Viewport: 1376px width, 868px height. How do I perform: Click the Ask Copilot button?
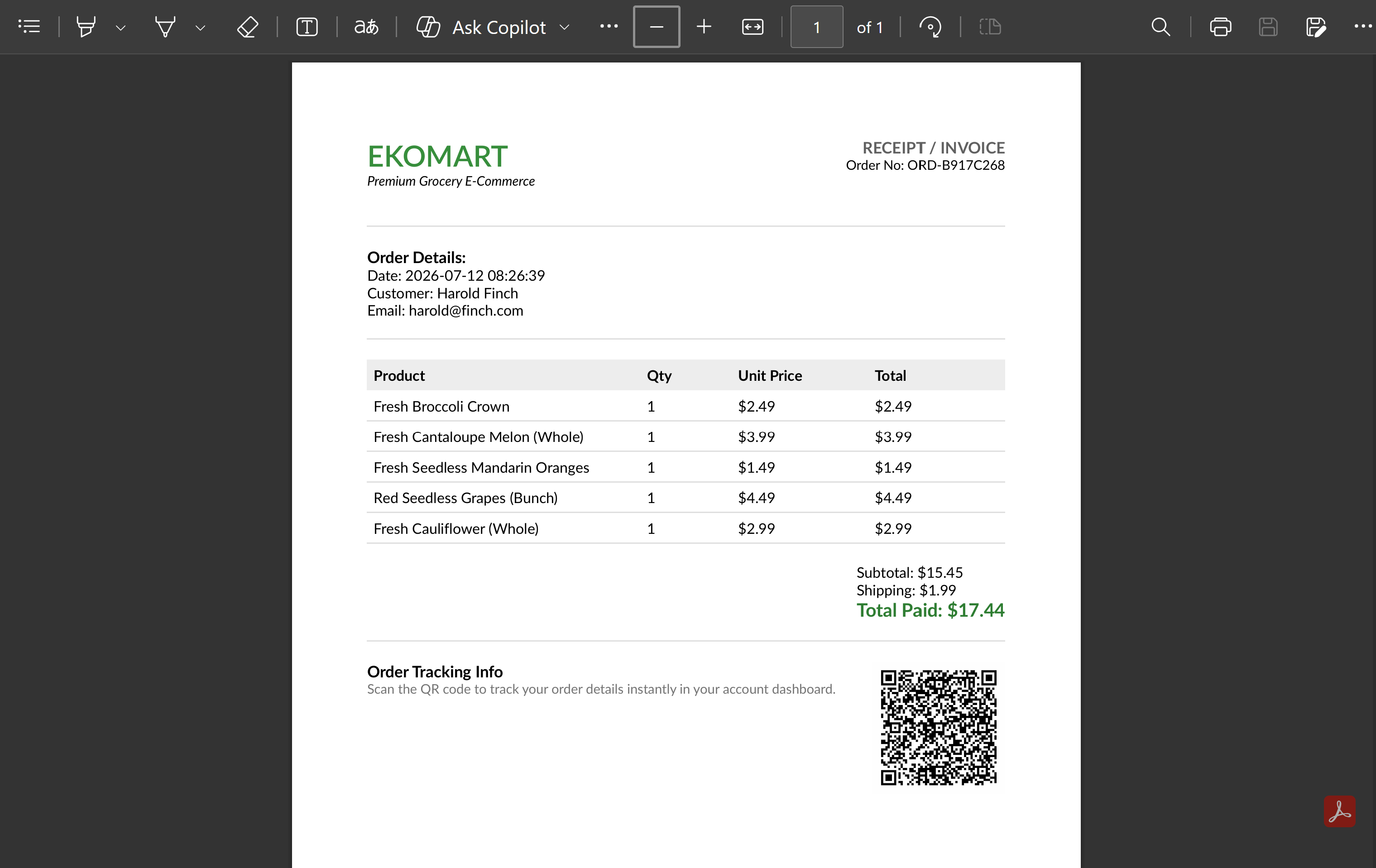click(481, 27)
